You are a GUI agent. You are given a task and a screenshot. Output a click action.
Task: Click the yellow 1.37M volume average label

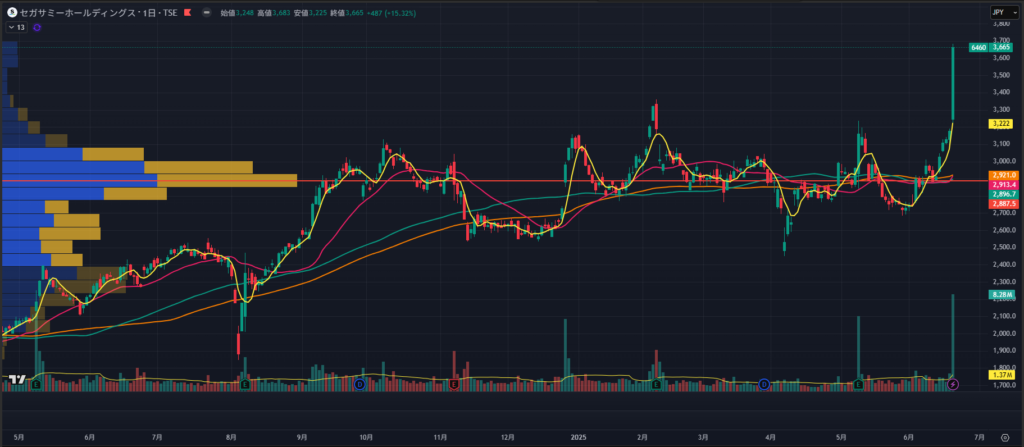[1001, 375]
